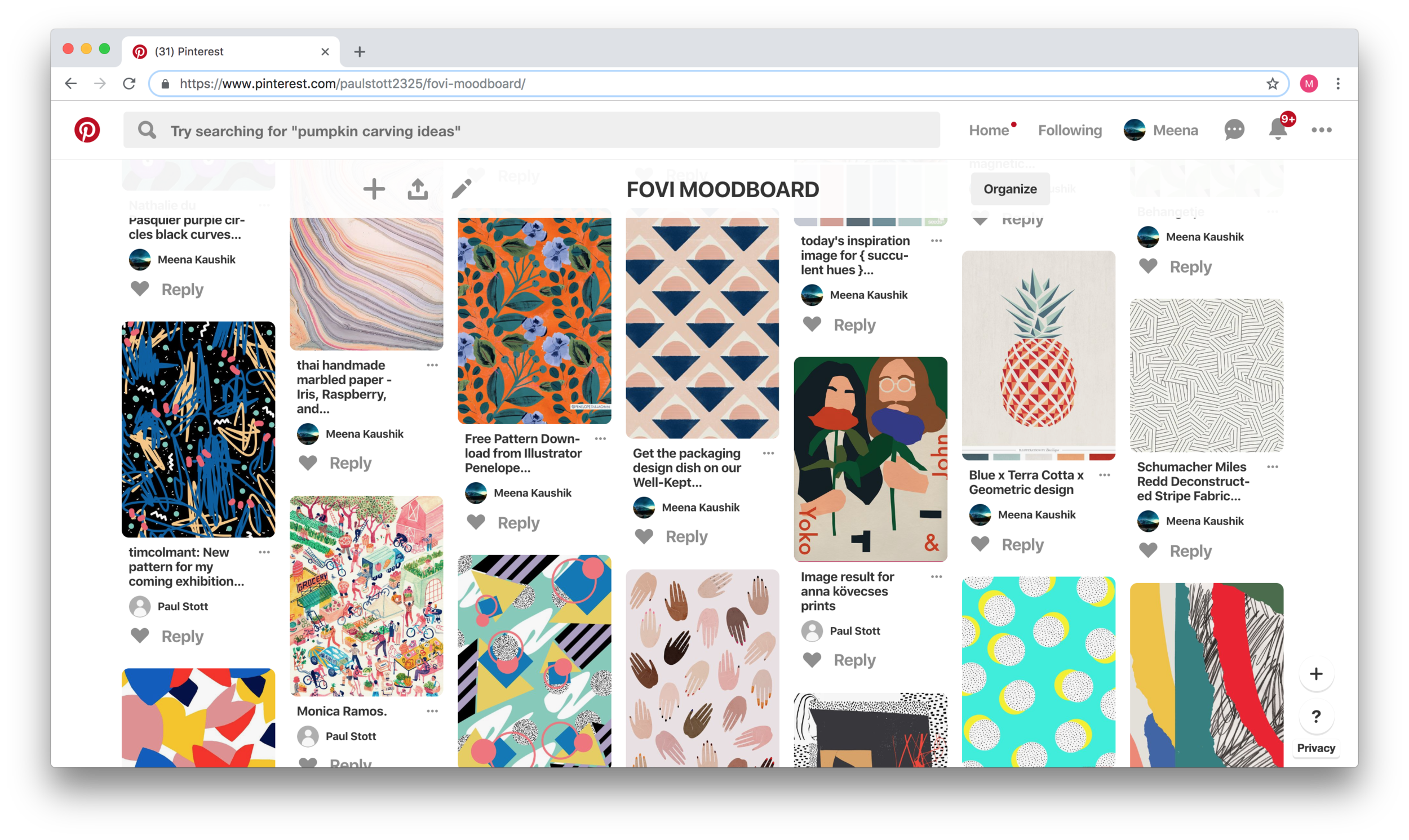The width and height of the screenshot is (1409, 840).
Task: Click the search input field
Action: point(531,131)
